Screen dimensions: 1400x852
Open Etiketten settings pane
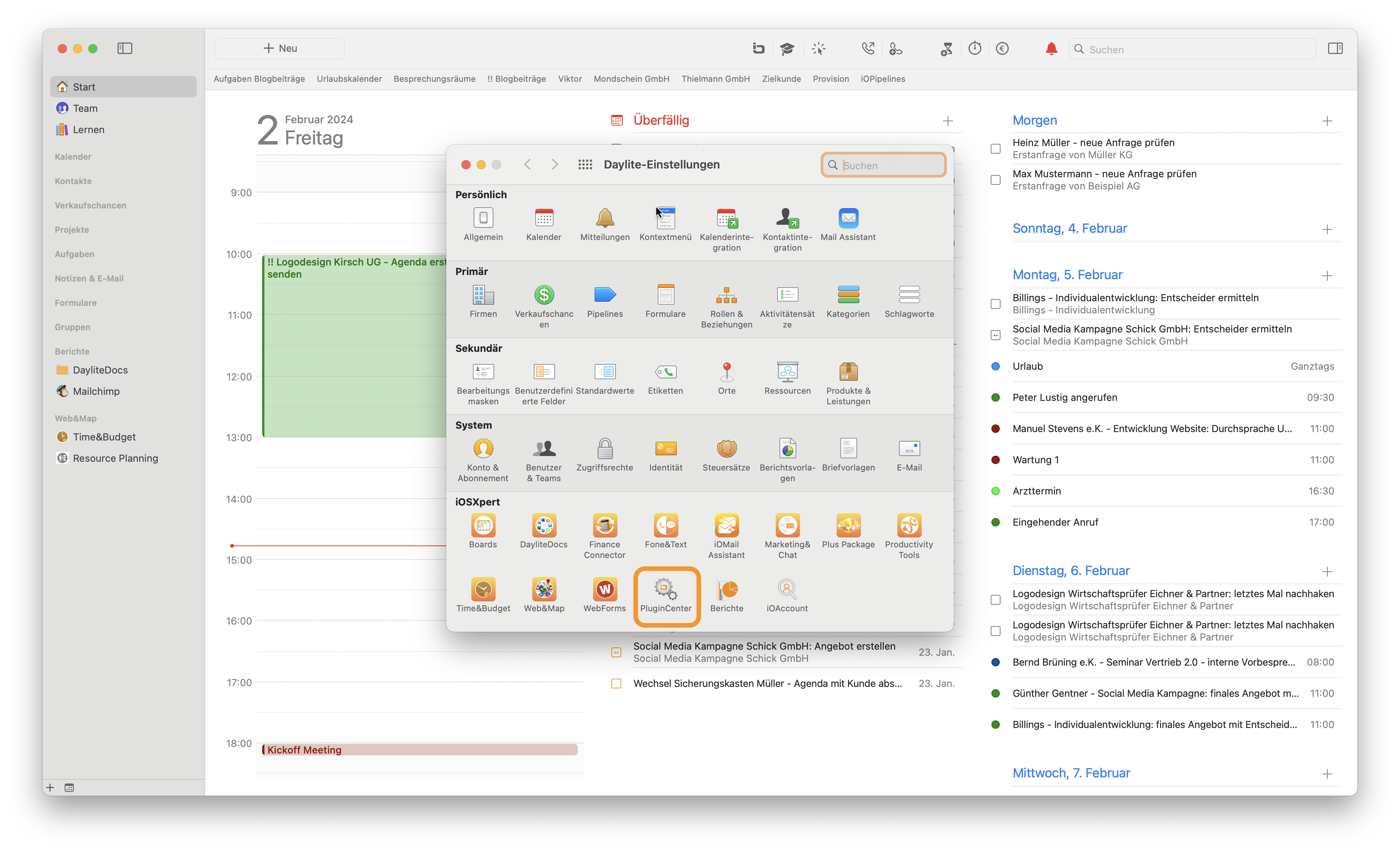pos(665,378)
